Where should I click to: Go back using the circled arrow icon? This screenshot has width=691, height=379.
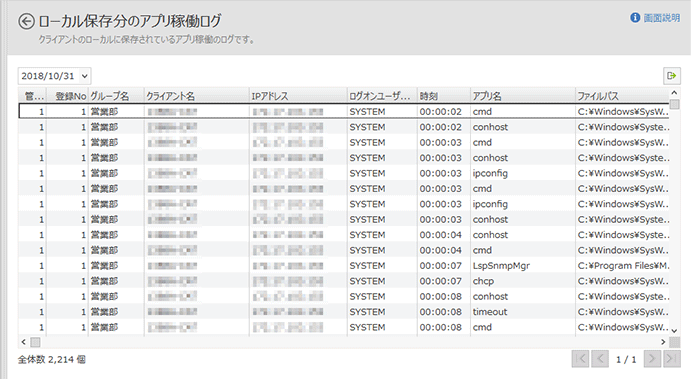click(x=26, y=21)
